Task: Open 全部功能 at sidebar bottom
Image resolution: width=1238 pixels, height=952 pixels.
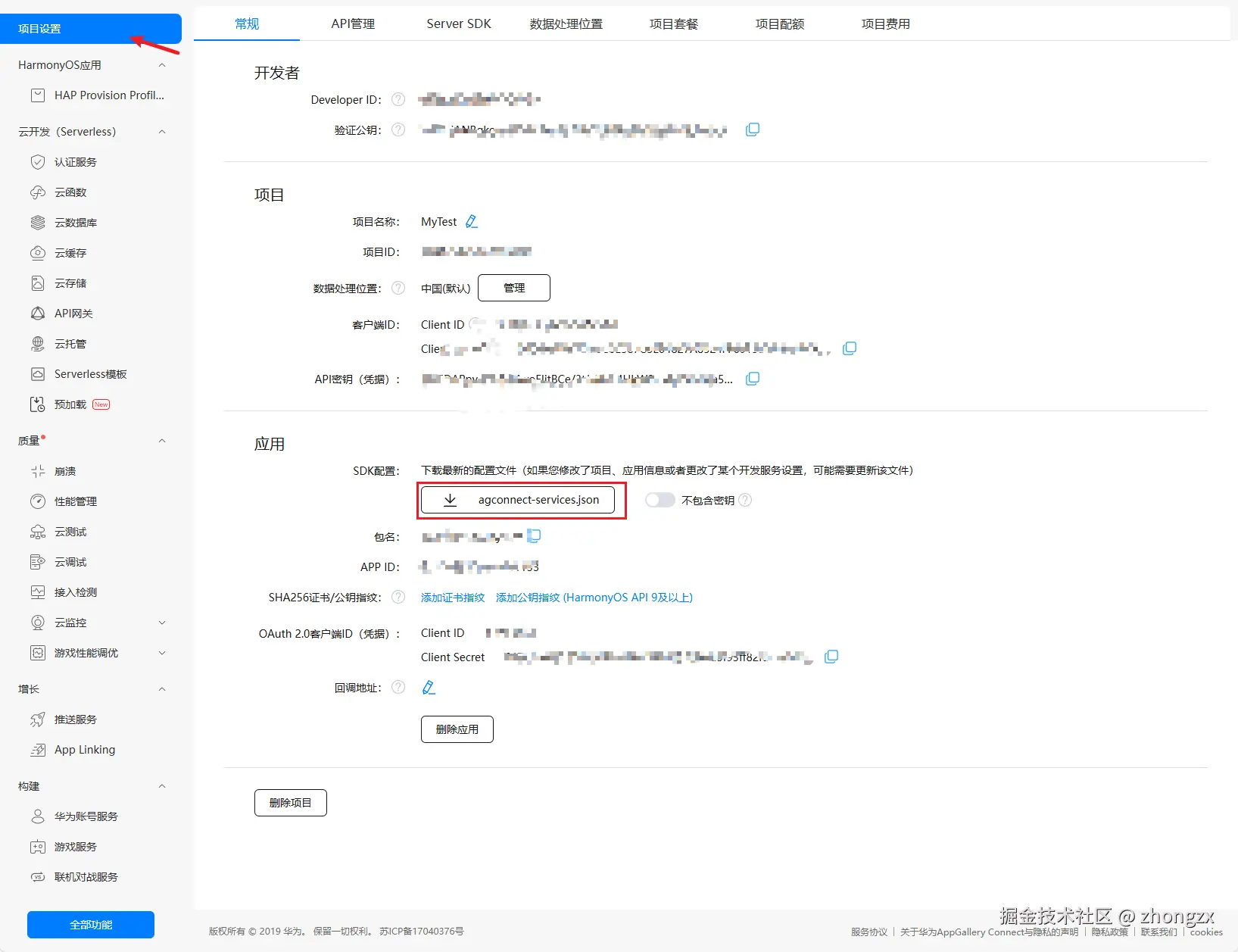Action: tap(91, 925)
